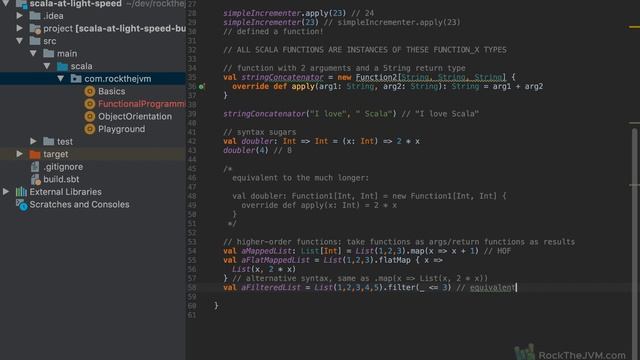The height and width of the screenshot is (360, 640).
Task: Click the project build module folder icon
Action: pos(35,29)
